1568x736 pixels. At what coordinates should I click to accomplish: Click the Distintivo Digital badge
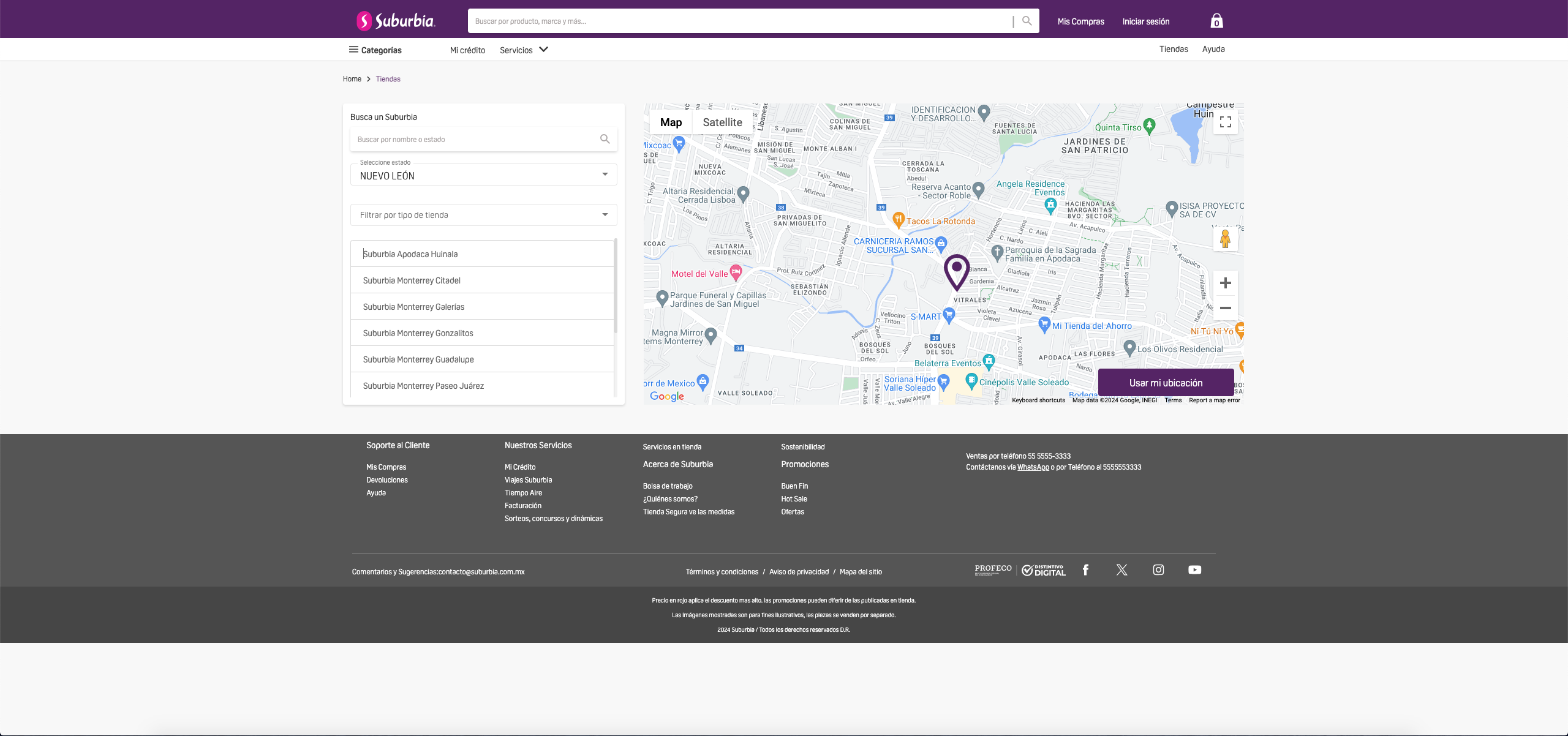(1044, 570)
